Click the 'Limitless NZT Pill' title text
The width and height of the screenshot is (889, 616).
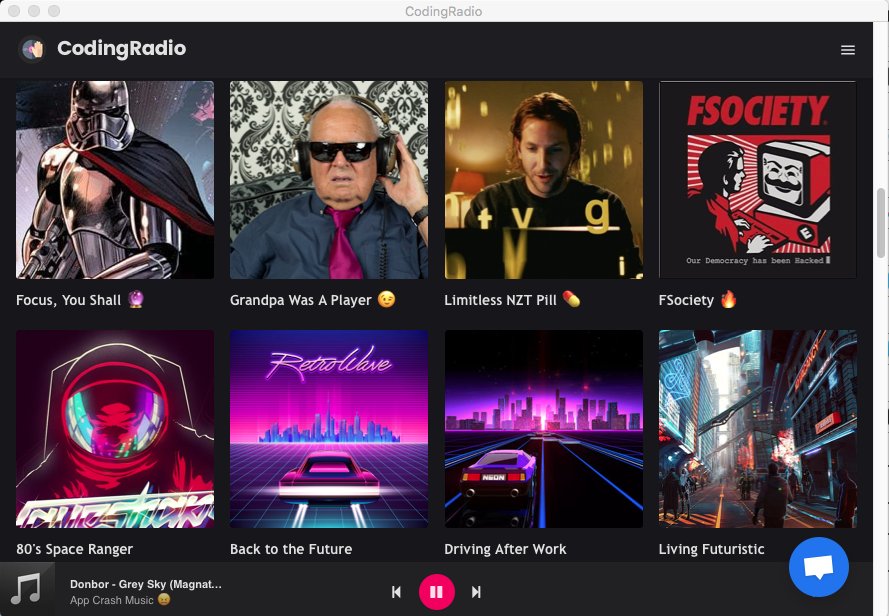click(x=500, y=300)
